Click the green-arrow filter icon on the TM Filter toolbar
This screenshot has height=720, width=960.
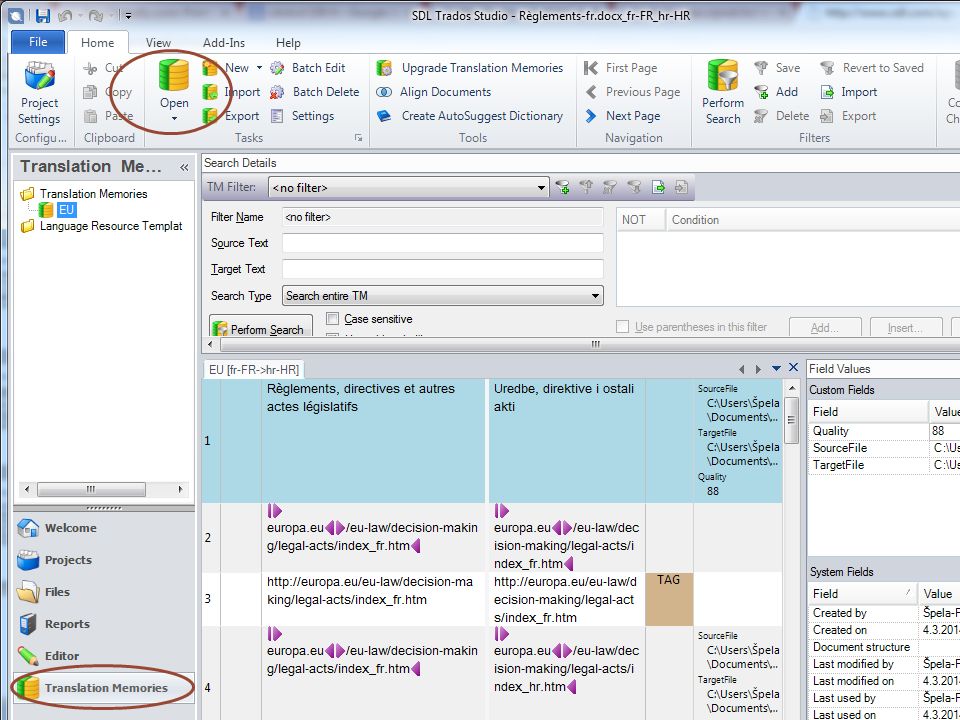658,187
